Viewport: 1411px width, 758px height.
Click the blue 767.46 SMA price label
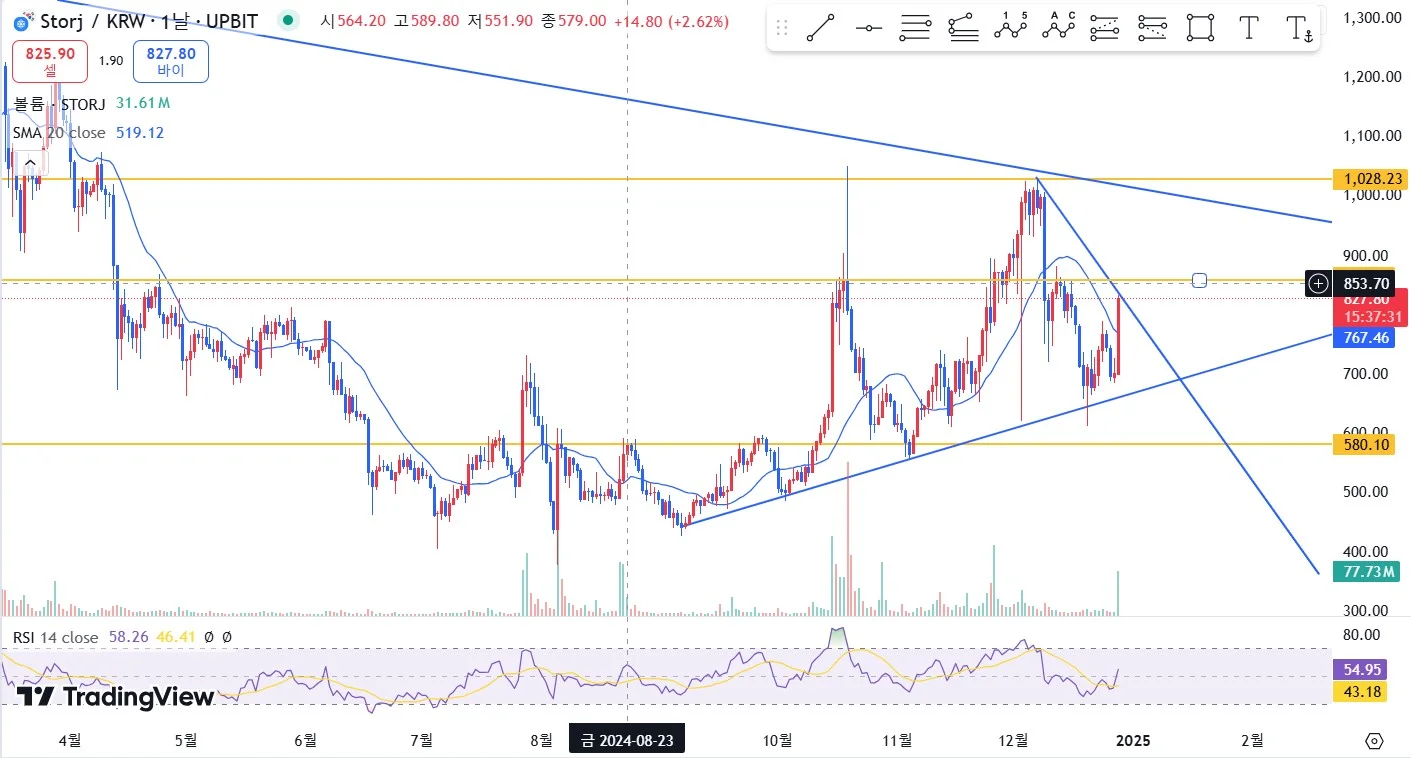pos(1363,338)
